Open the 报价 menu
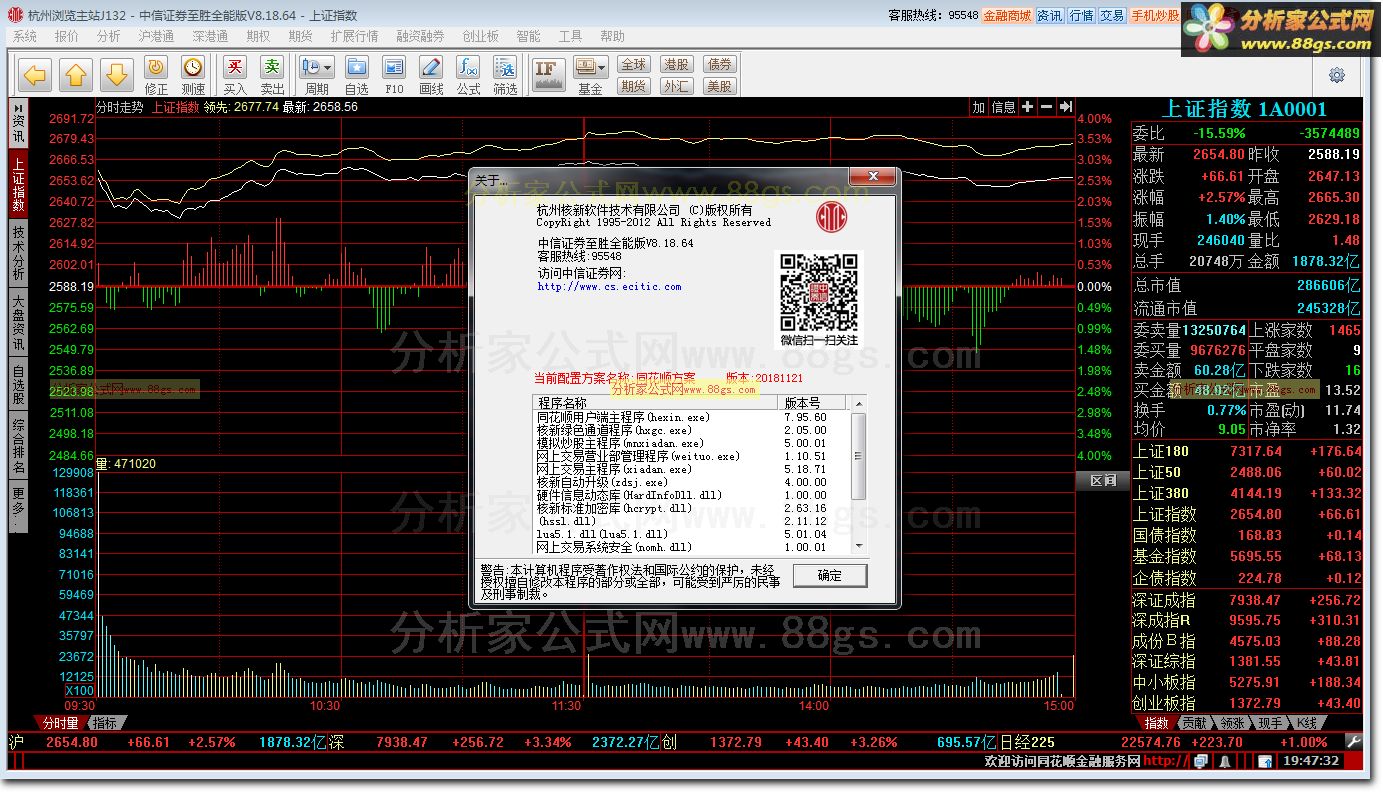Image resolution: width=1383 pixels, height=792 pixels. (x=67, y=36)
